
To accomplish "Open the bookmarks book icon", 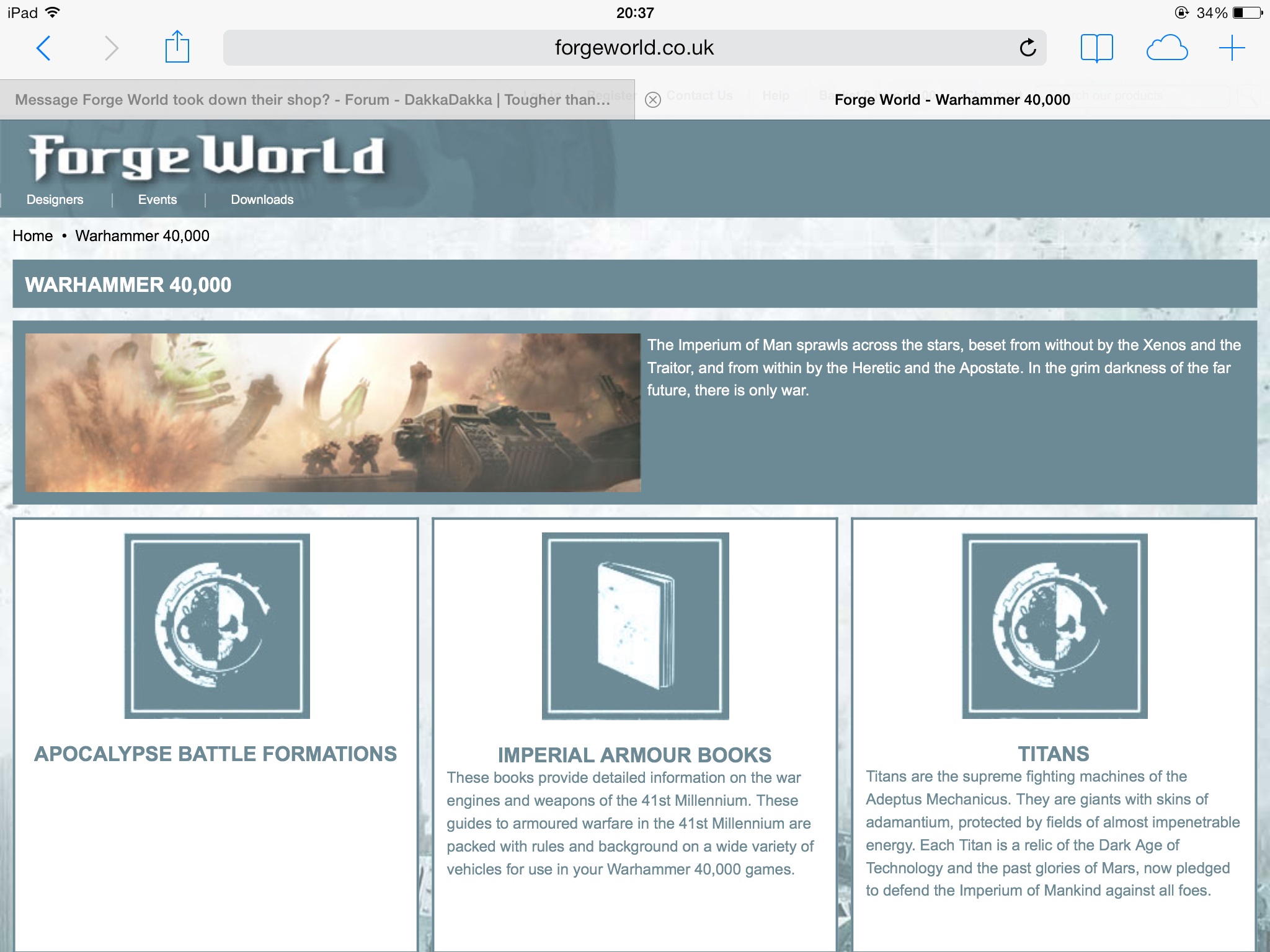I will tap(1096, 48).
